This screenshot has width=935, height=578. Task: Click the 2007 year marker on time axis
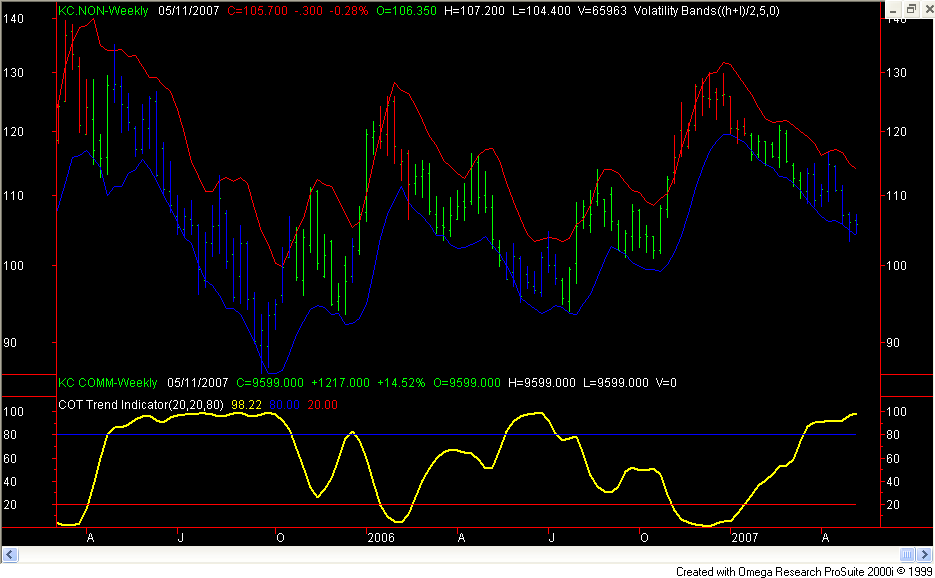tap(745, 537)
